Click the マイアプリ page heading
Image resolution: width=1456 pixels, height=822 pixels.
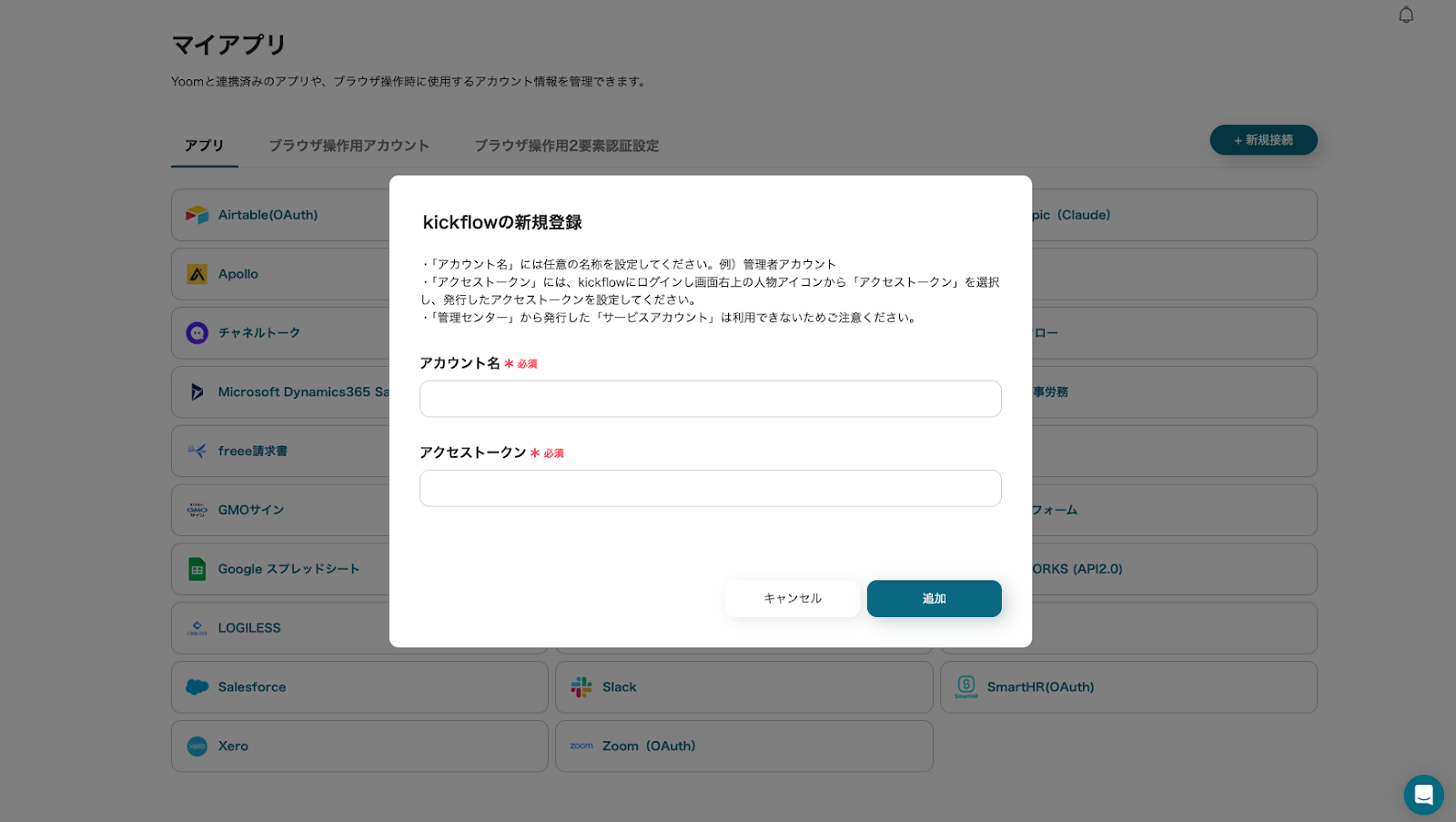(x=229, y=45)
